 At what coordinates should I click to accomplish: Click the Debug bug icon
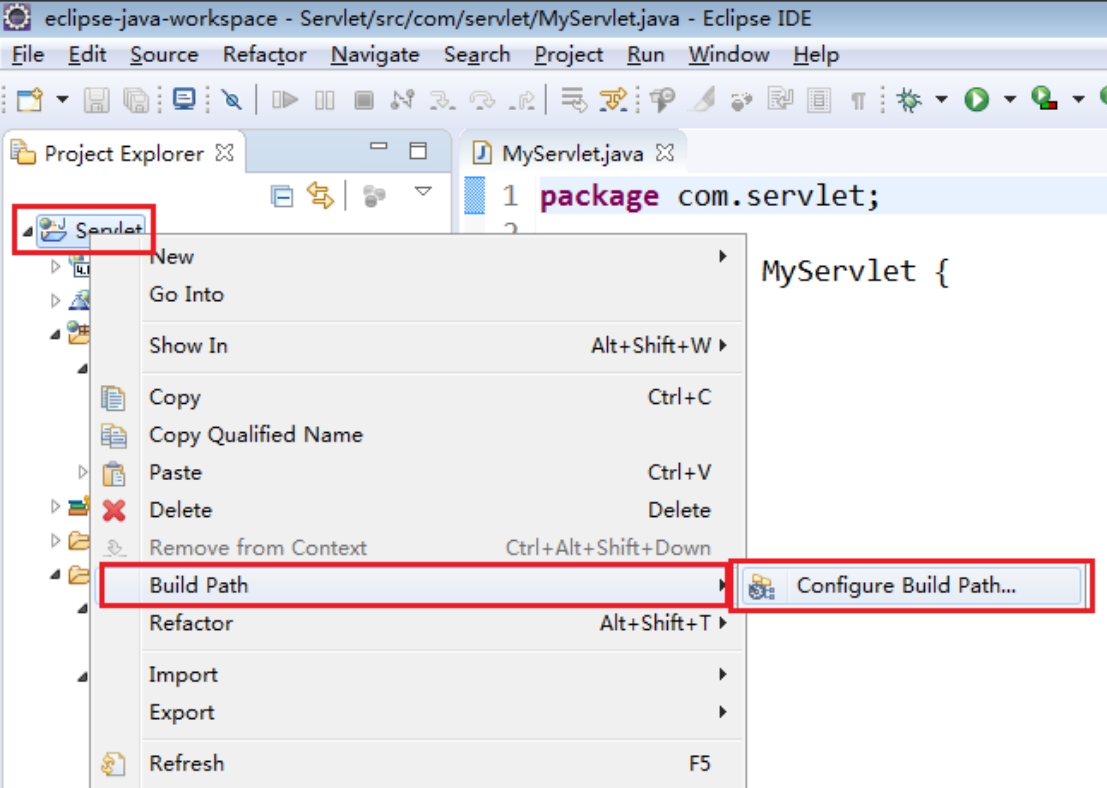click(x=909, y=100)
